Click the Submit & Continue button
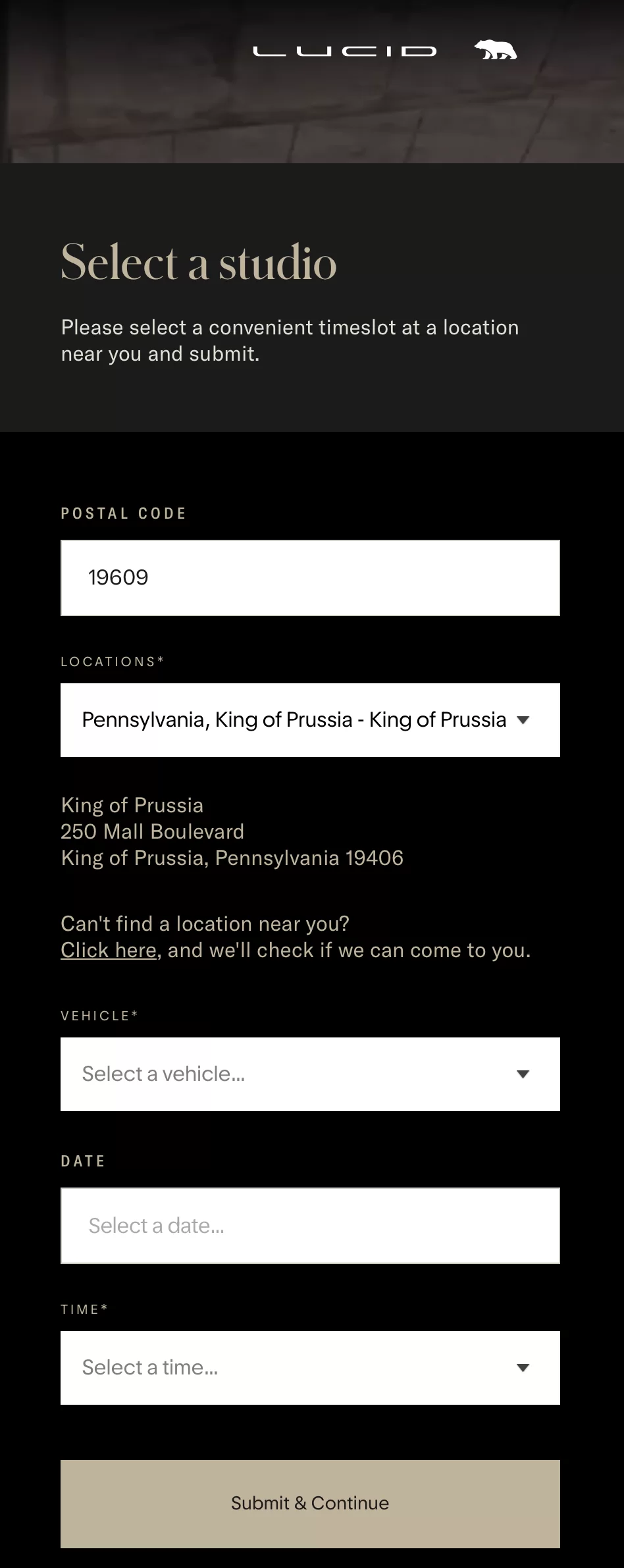 [310, 1504]
